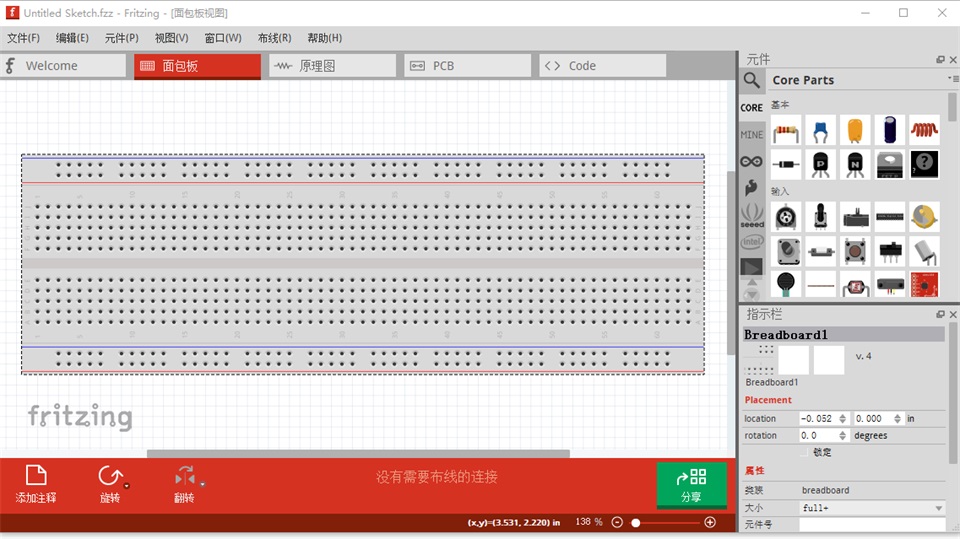Screen dimensions: 960x539
Task: Open the Arduino parts bin icon
Action: pyautogui.click(x=752, y=162)
